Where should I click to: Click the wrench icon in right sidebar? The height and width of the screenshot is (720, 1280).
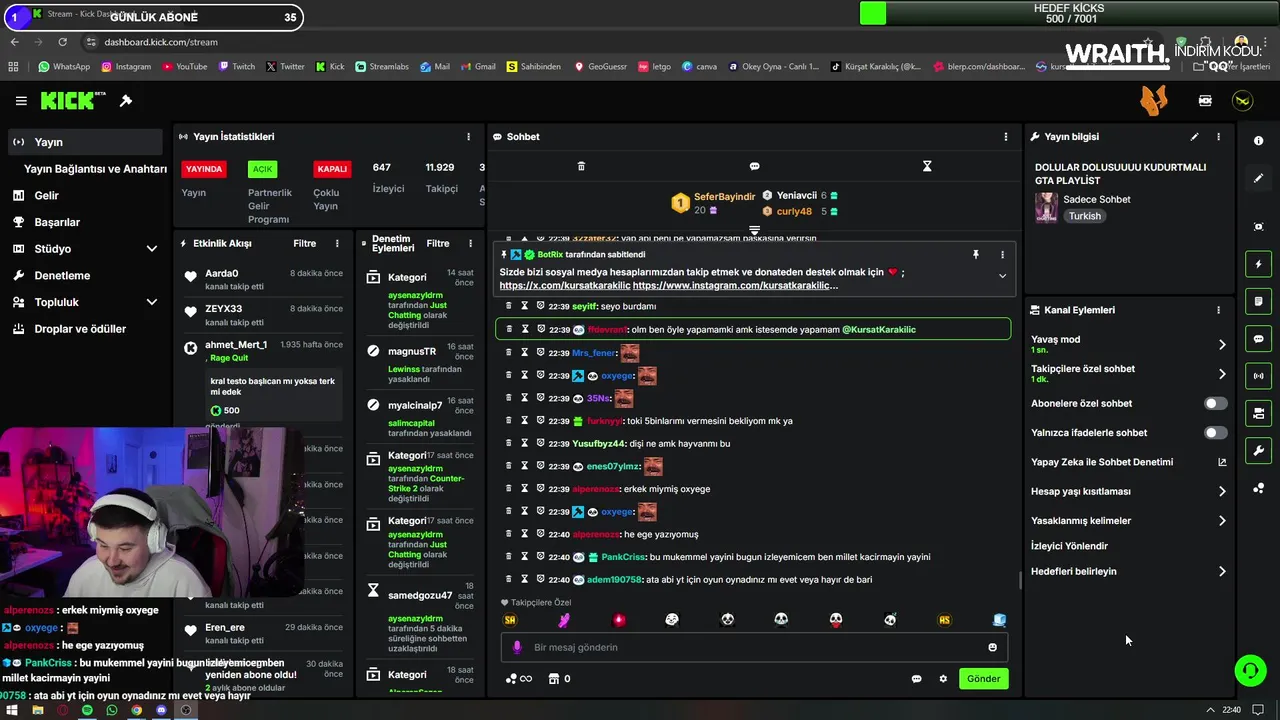(x=1258, y=451)
